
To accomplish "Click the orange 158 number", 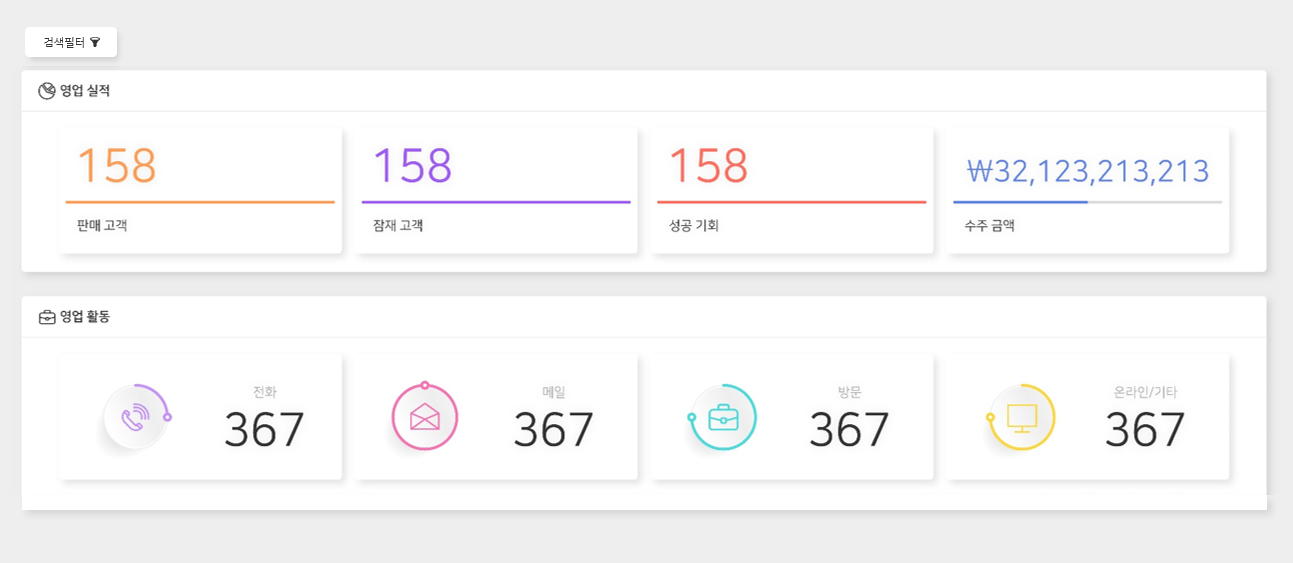I will coord(117,166).
